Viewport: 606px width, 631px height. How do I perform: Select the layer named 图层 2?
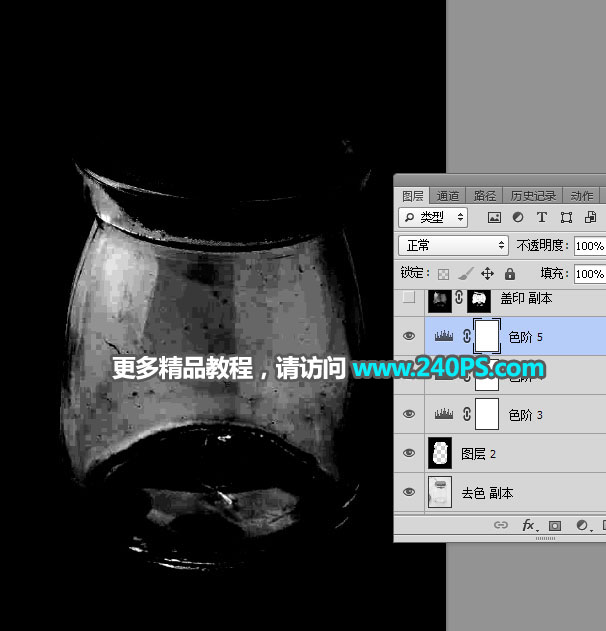coord(478,454)
